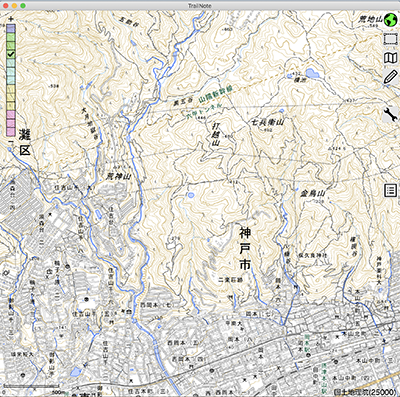Open the wrench settings tool
Screen dimensions: 400x397
pyautogui.click(x=390, y=114)
